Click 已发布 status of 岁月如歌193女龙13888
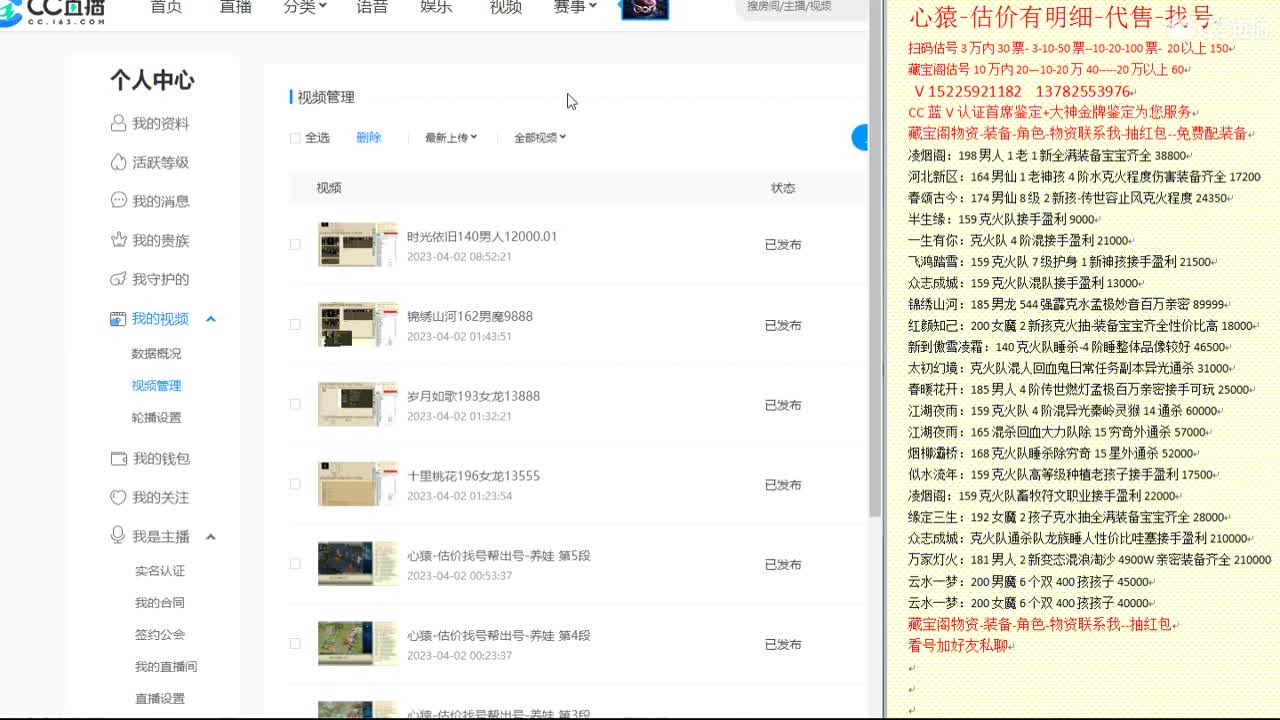1280x720 pixels. [783, 405]
